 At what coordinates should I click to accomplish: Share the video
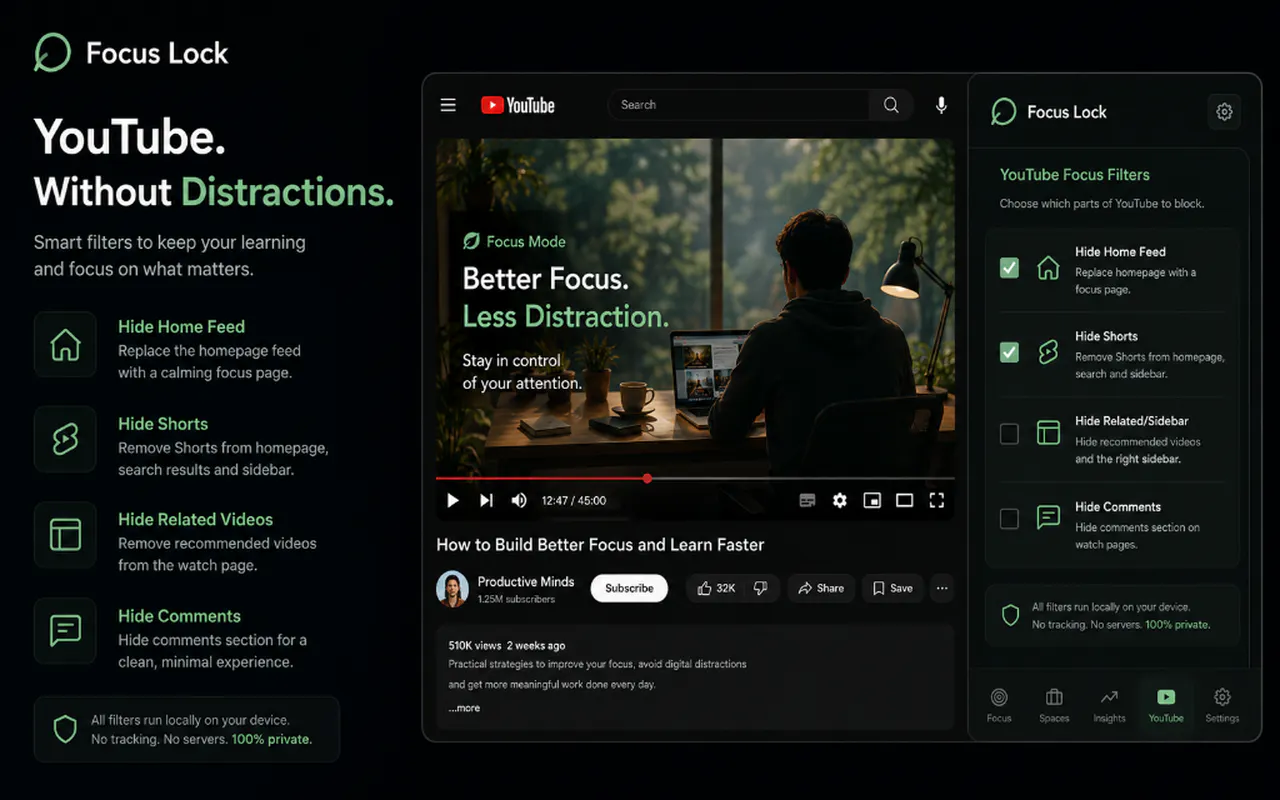(820, 588)
